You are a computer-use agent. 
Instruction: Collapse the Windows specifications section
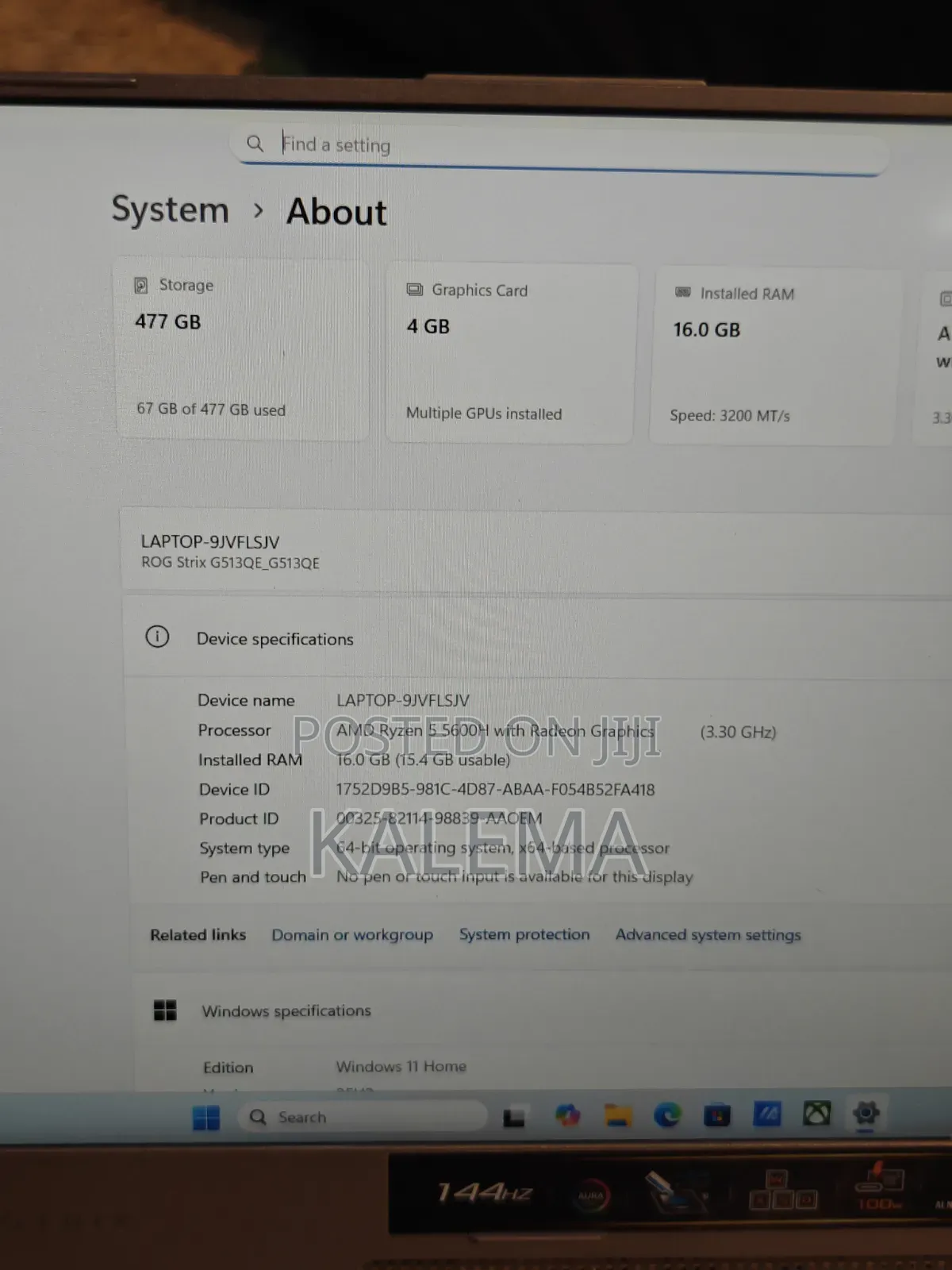(x=543, y=1010)
